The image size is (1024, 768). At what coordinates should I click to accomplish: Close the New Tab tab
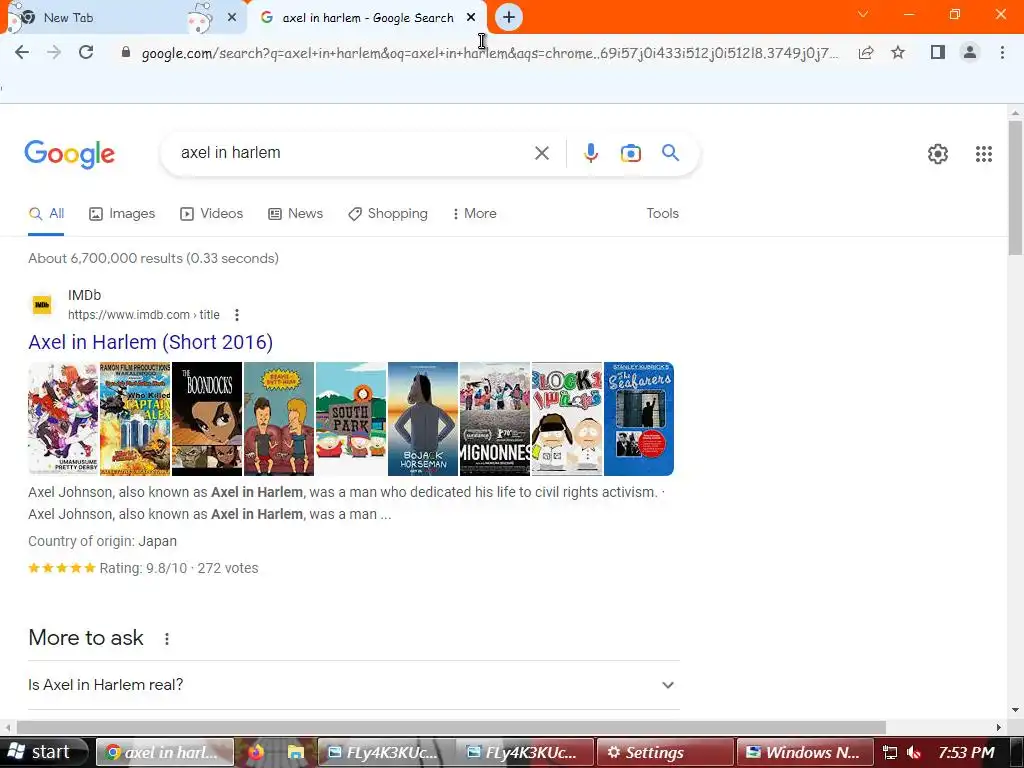(x=232, y=18)
